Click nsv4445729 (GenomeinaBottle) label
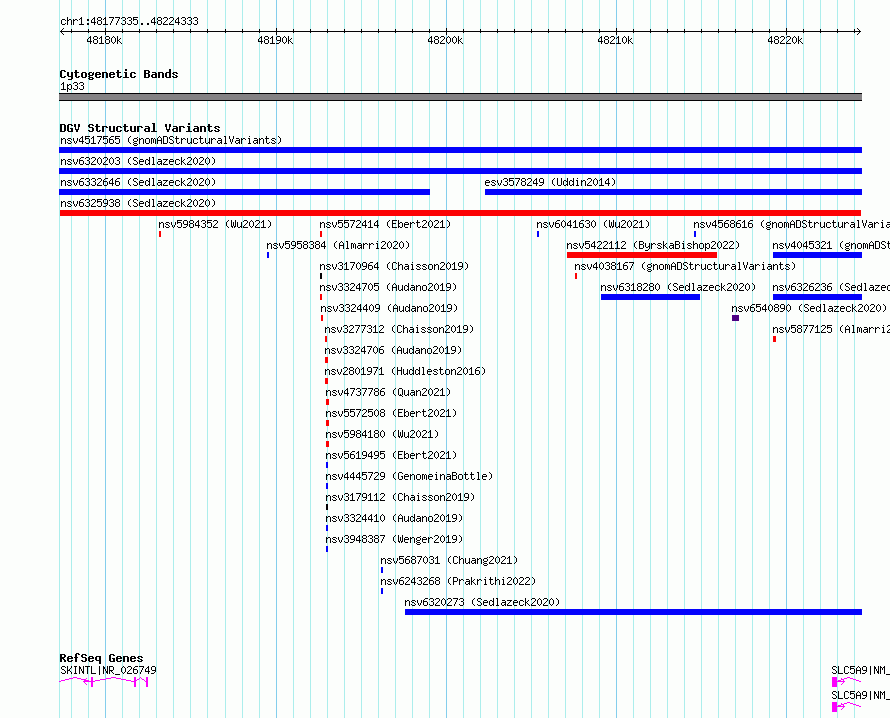 [409, 476]
